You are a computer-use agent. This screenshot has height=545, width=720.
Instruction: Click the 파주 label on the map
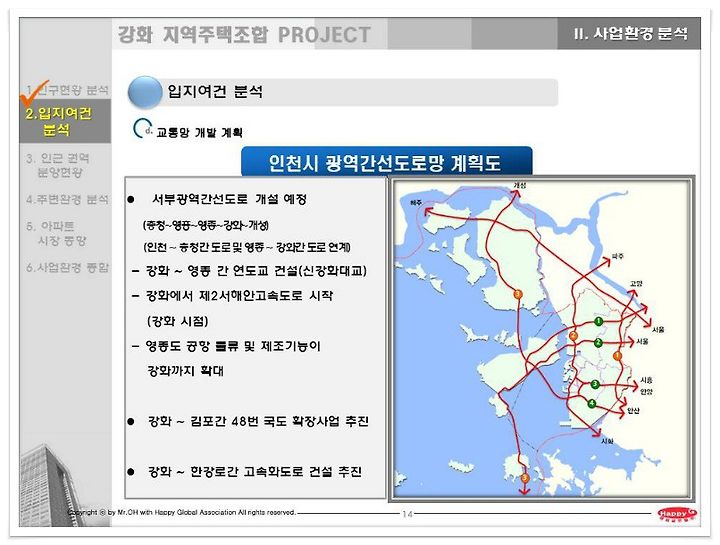(x=618, y=256)
